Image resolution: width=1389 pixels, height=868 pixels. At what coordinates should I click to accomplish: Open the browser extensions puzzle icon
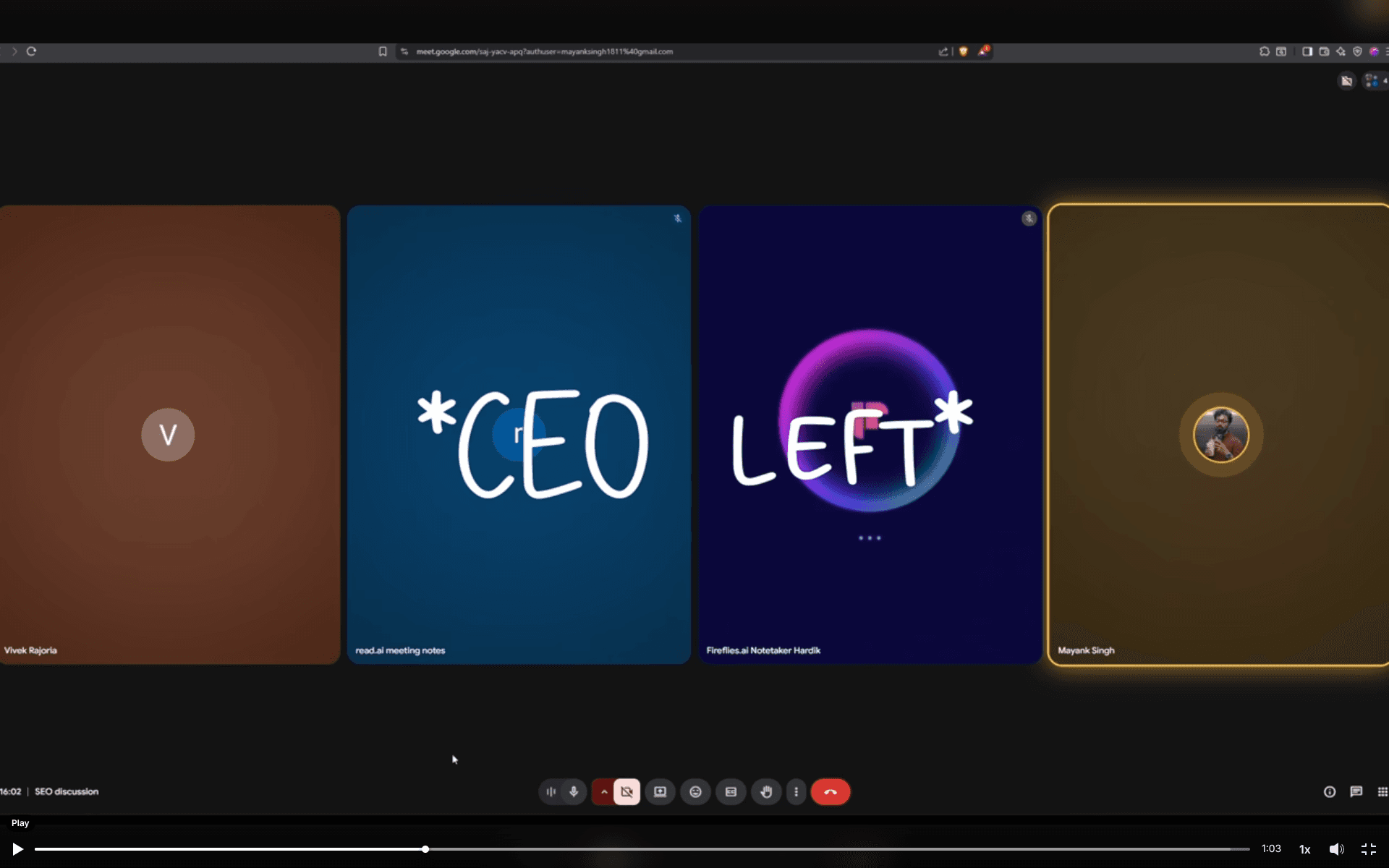(x=1264, y=51)
